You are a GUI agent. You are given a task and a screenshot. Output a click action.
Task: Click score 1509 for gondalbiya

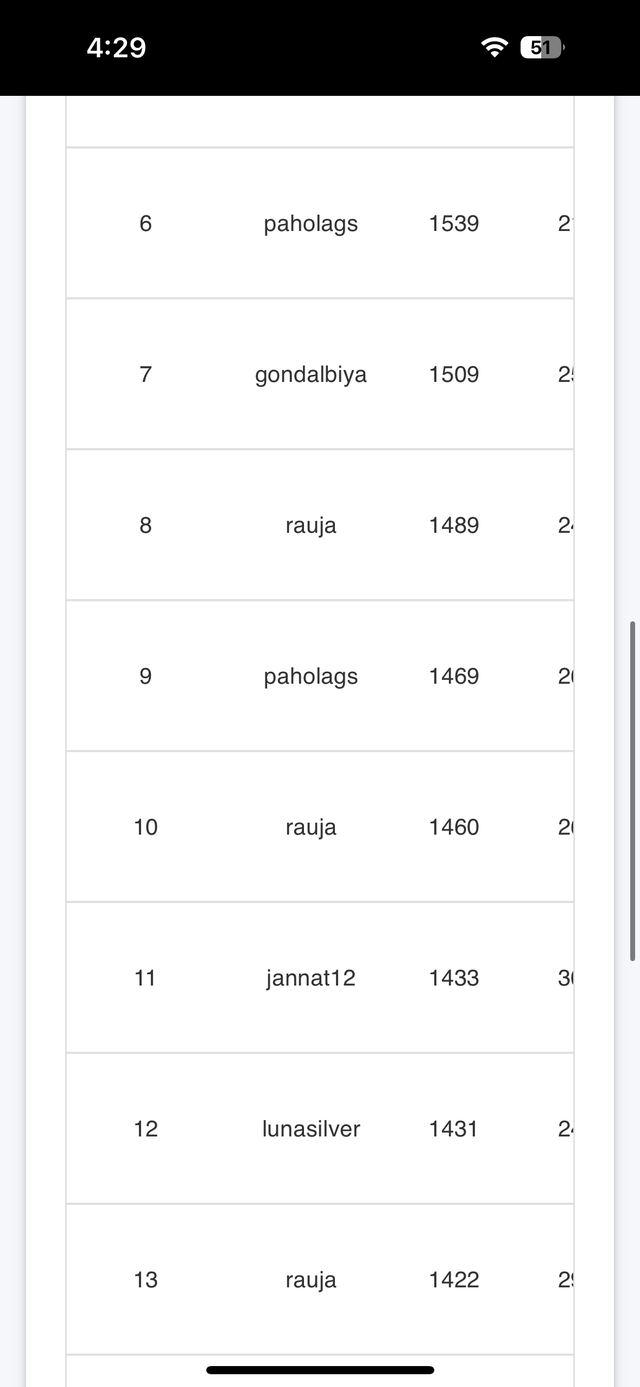454,375
